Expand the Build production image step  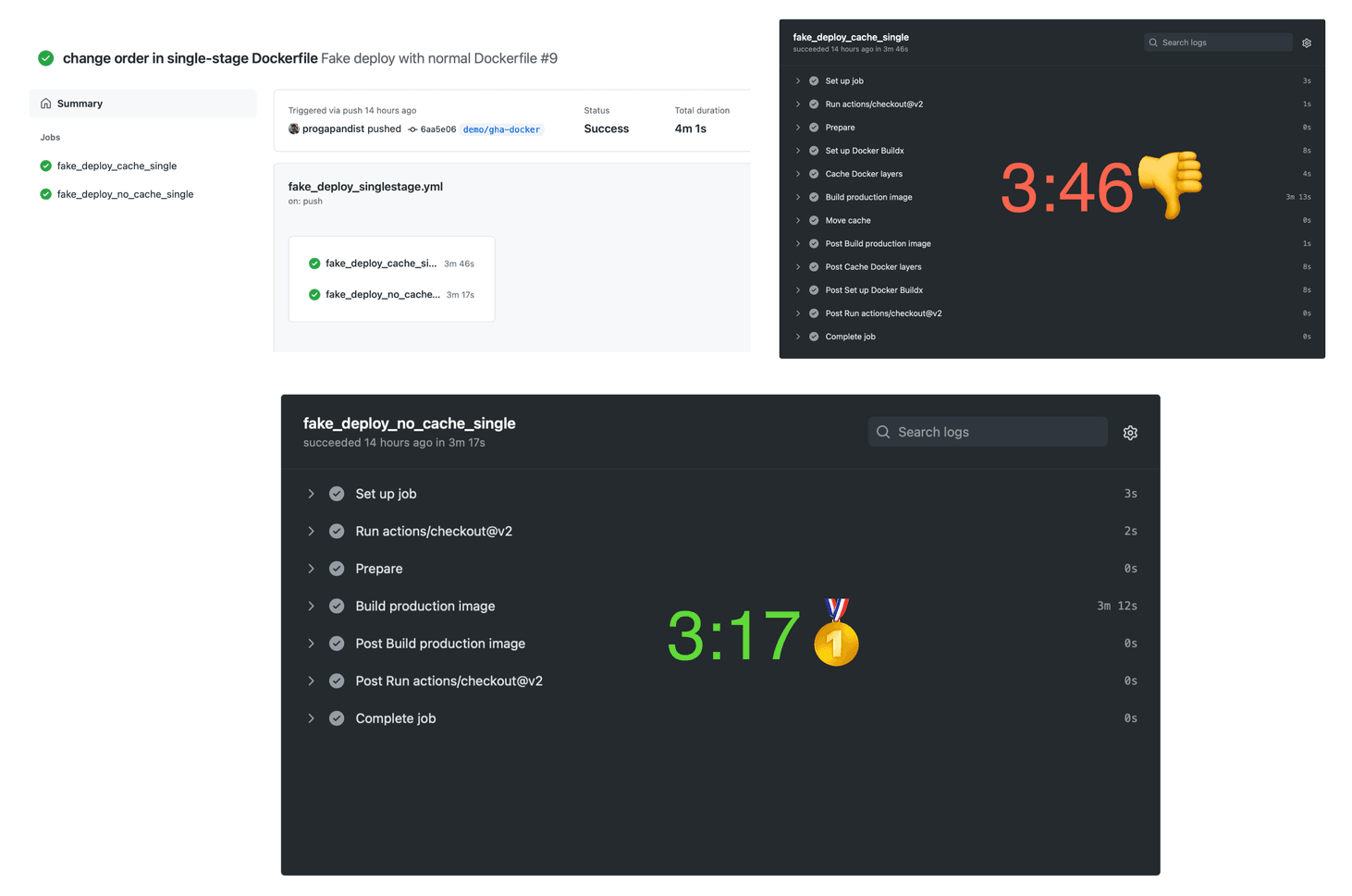[x=312, y=606]
